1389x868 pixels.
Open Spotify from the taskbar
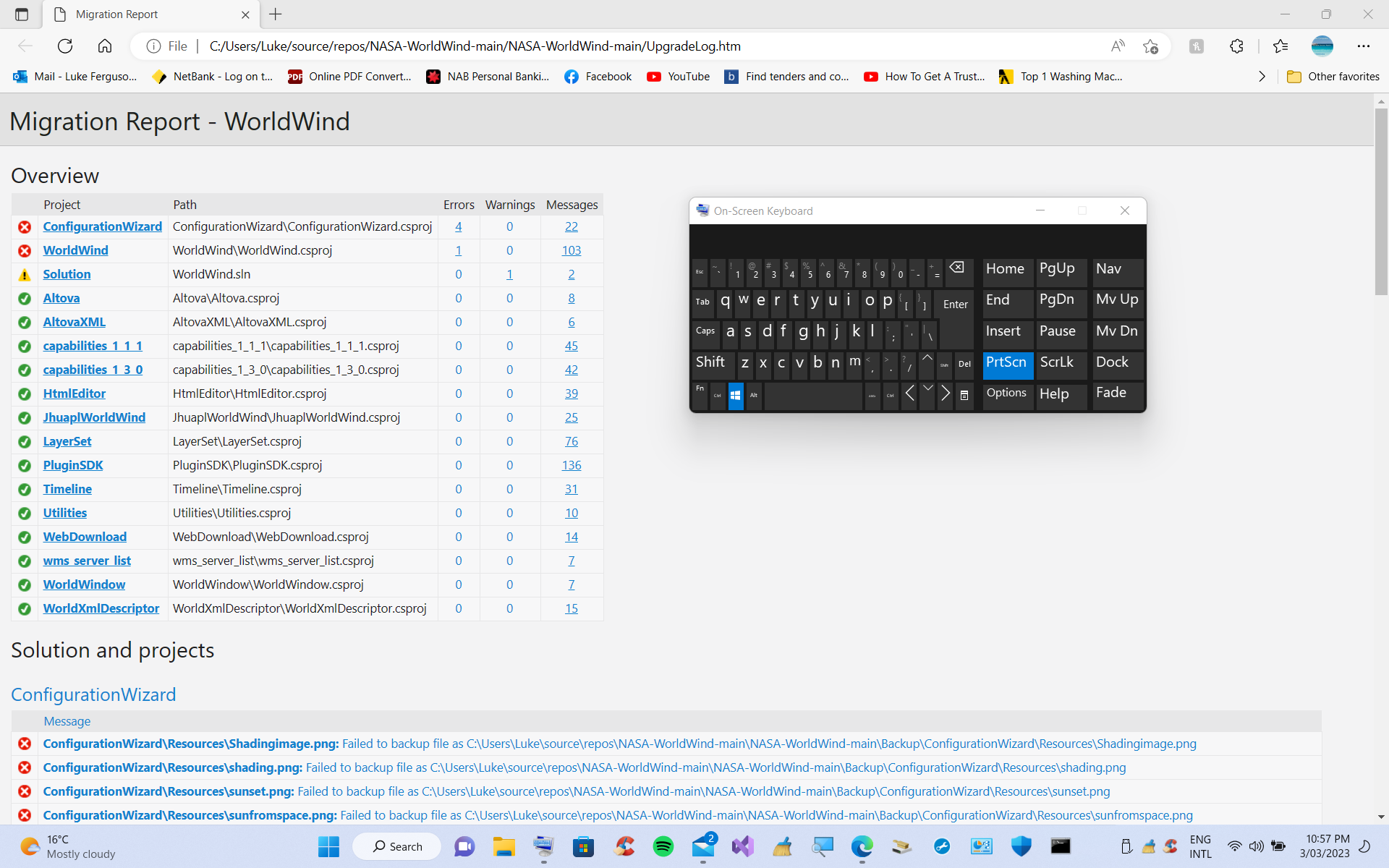[x=663, y=846]
